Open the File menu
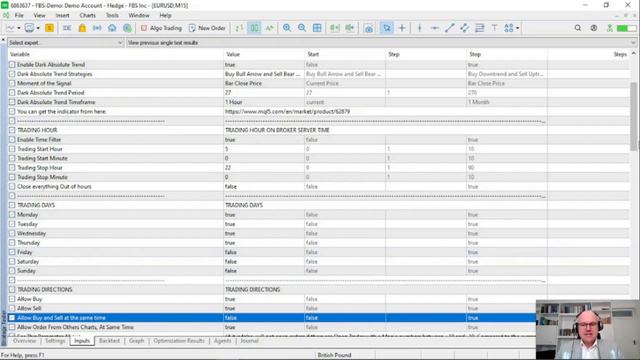This screenshot has height=360, width=640. tap(19, 16)
